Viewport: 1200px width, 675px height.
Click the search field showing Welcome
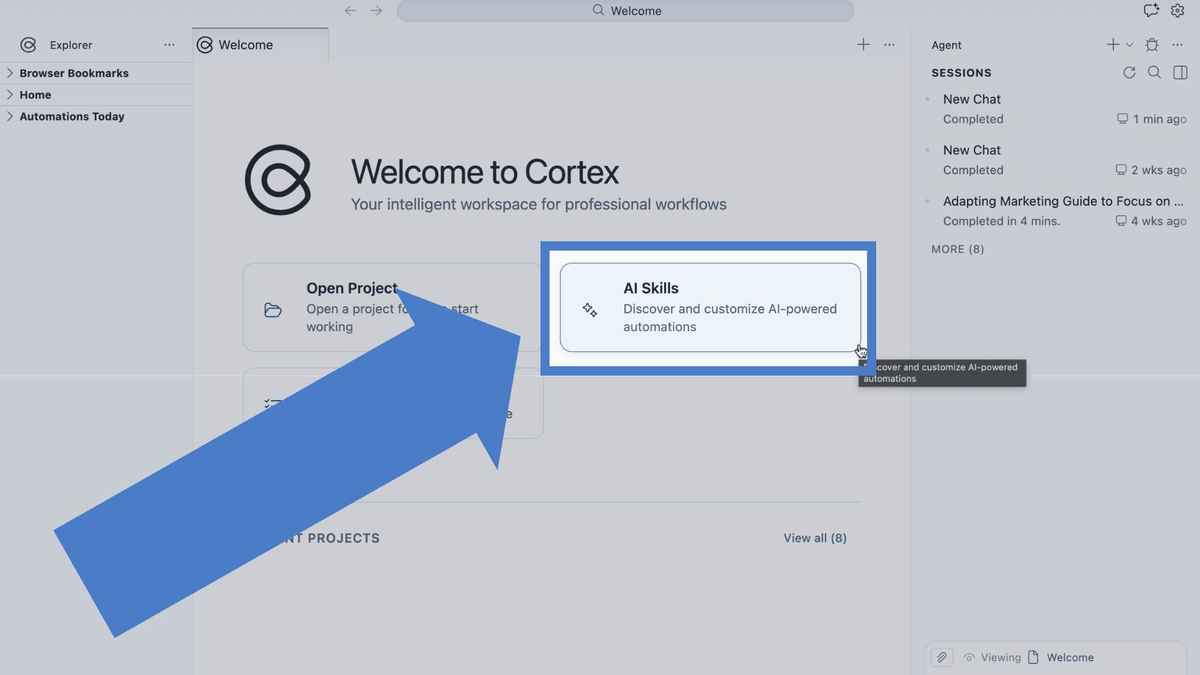point(625,11)
